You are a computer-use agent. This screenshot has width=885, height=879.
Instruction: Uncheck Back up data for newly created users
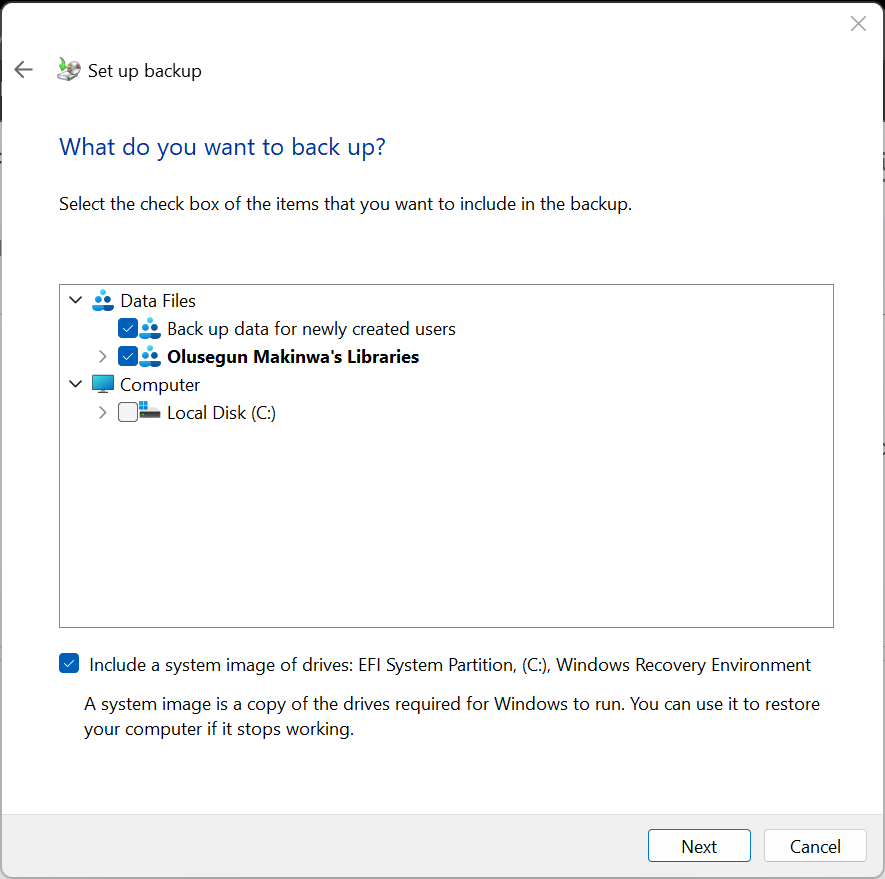click(128, 328)
